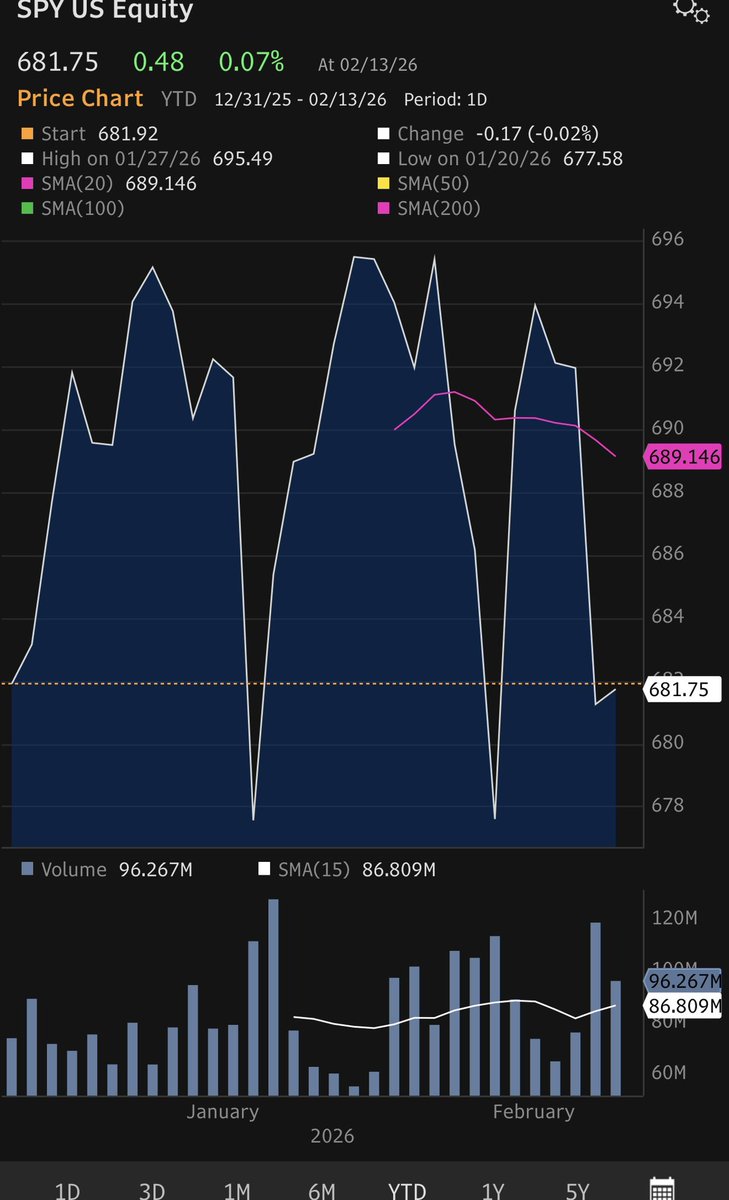This screenshot has width=729, height=1200.
Task: Toggle the SMA(200) legend swatch
Action: point(383,209)
